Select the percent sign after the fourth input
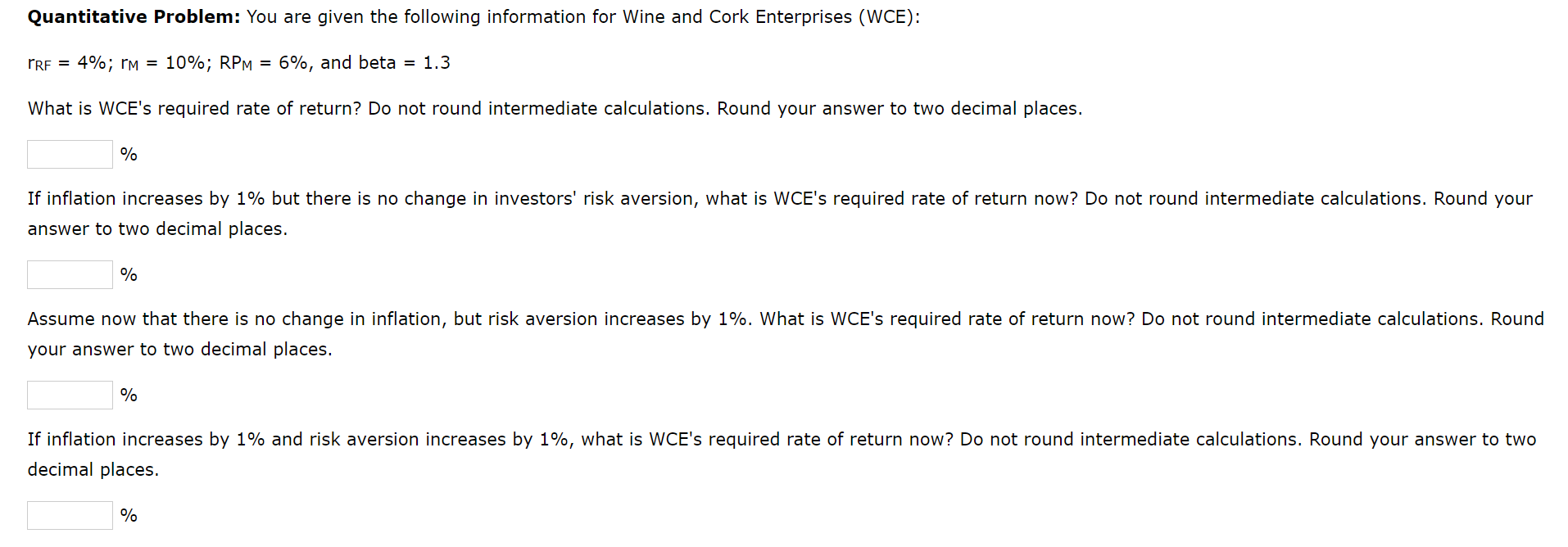The width and height of the screenshot is (1568, 547). (x=128, y=515)
